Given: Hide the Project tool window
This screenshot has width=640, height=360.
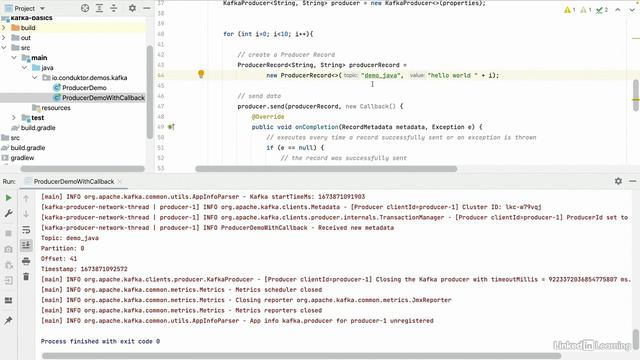Looking at the screenshot, I should click(147, 8).
